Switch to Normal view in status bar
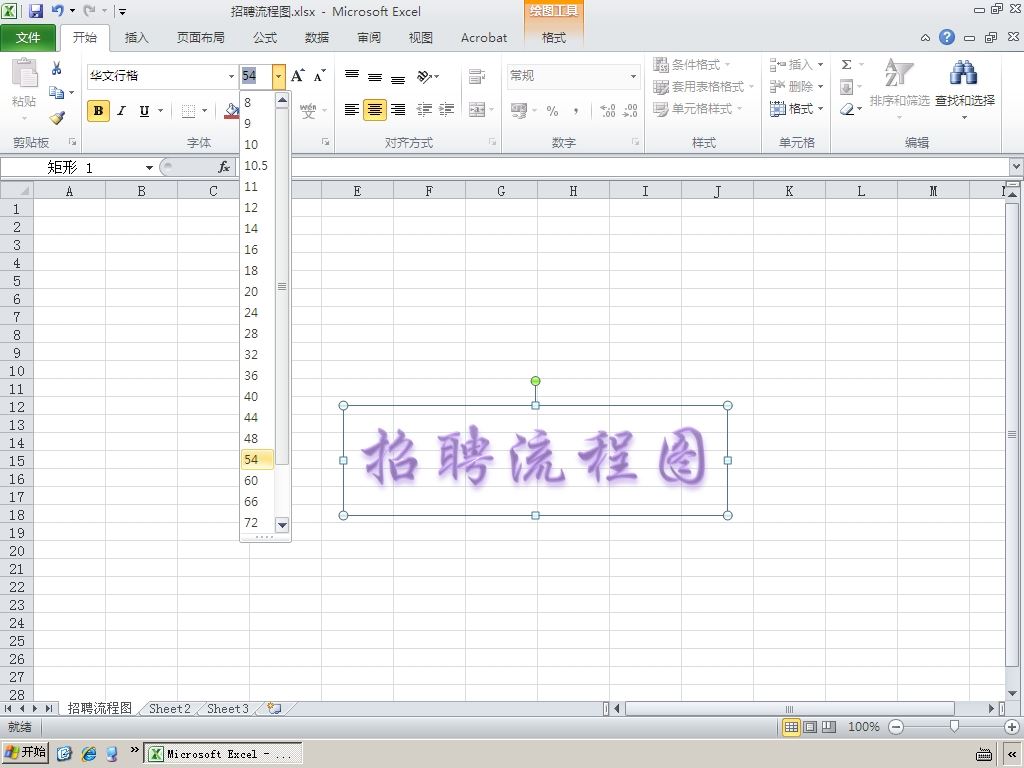The image size is (1024, 768). [791, 727]
